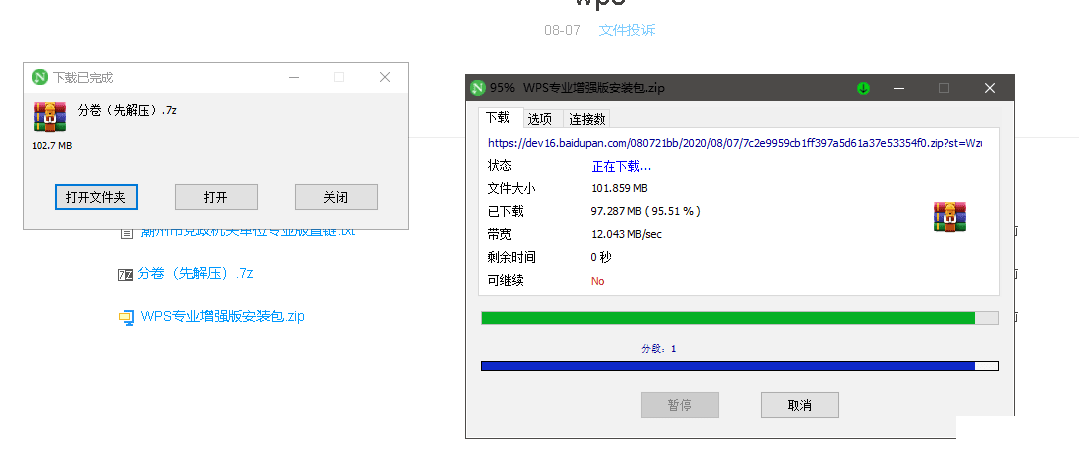1079x467 pixels.
Task: Click the blue segment progress bar
Action: pyautogui.click(x=740, y=366)
